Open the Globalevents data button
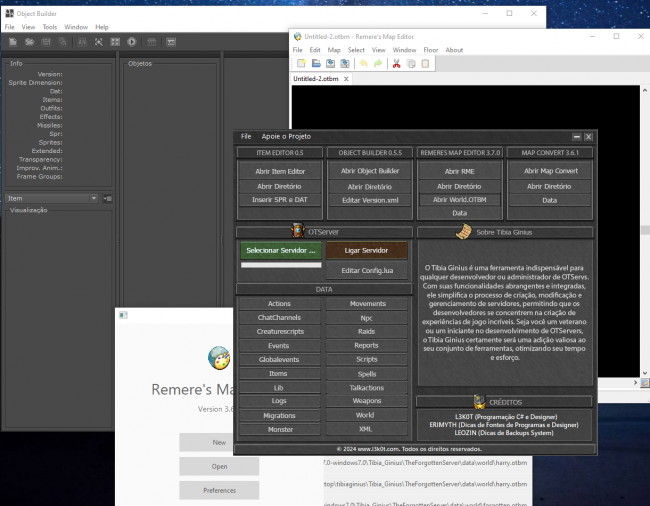The width and height of the screenshot is (650, 506). click(x=279, y=360)
